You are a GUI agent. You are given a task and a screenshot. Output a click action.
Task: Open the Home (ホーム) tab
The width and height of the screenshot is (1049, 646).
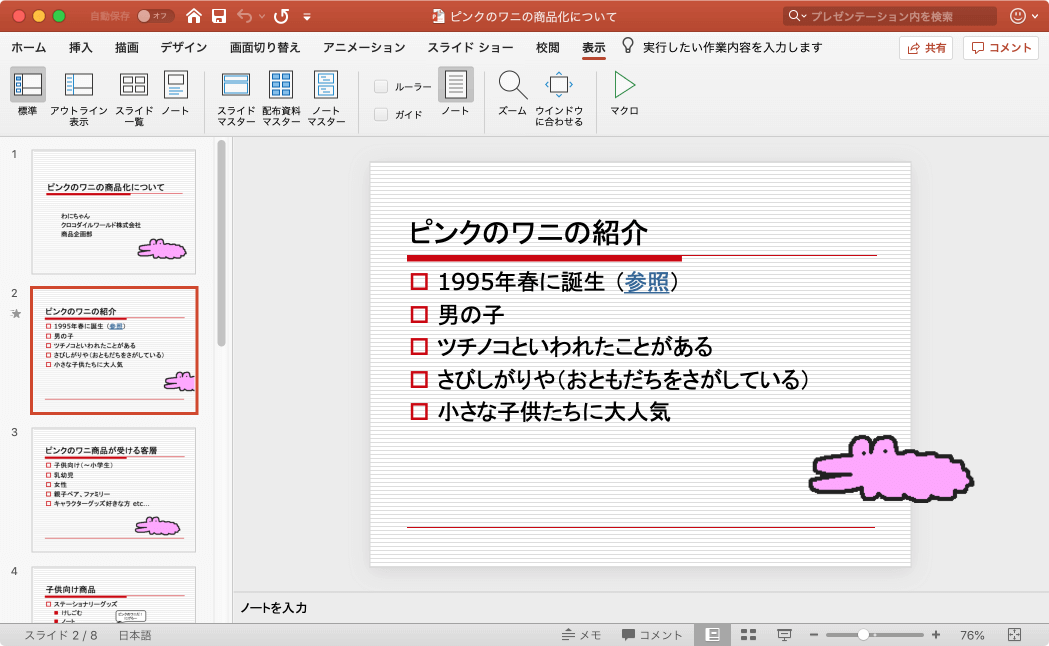pyautogui.click(x=29, y=47)
